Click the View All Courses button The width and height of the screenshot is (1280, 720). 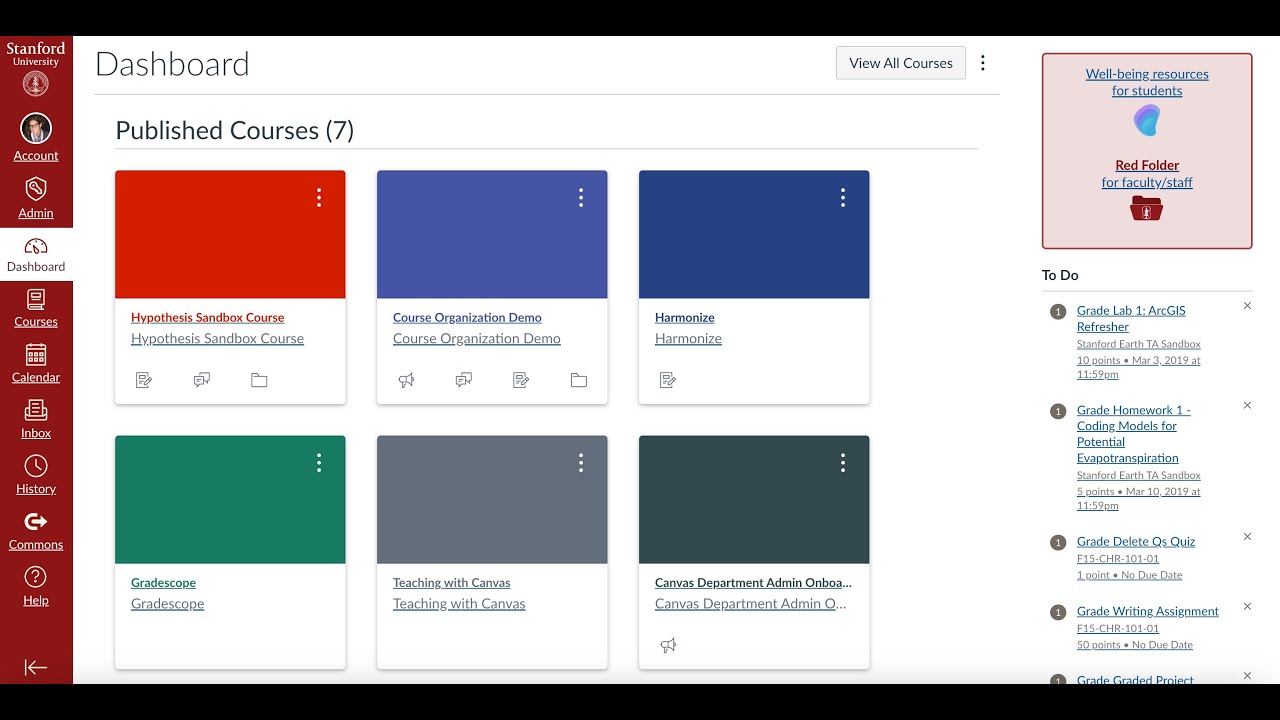point(901,63)
